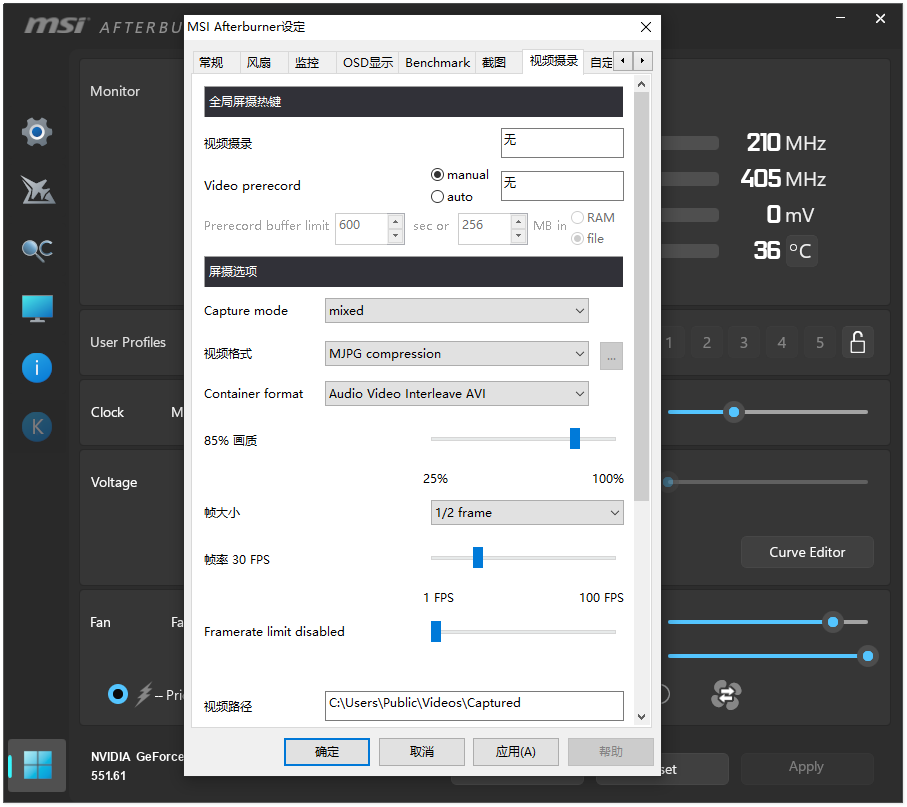Open the Capture mode dropdown
The width and height of the screenshot is (907, 807).
point(456,310)
